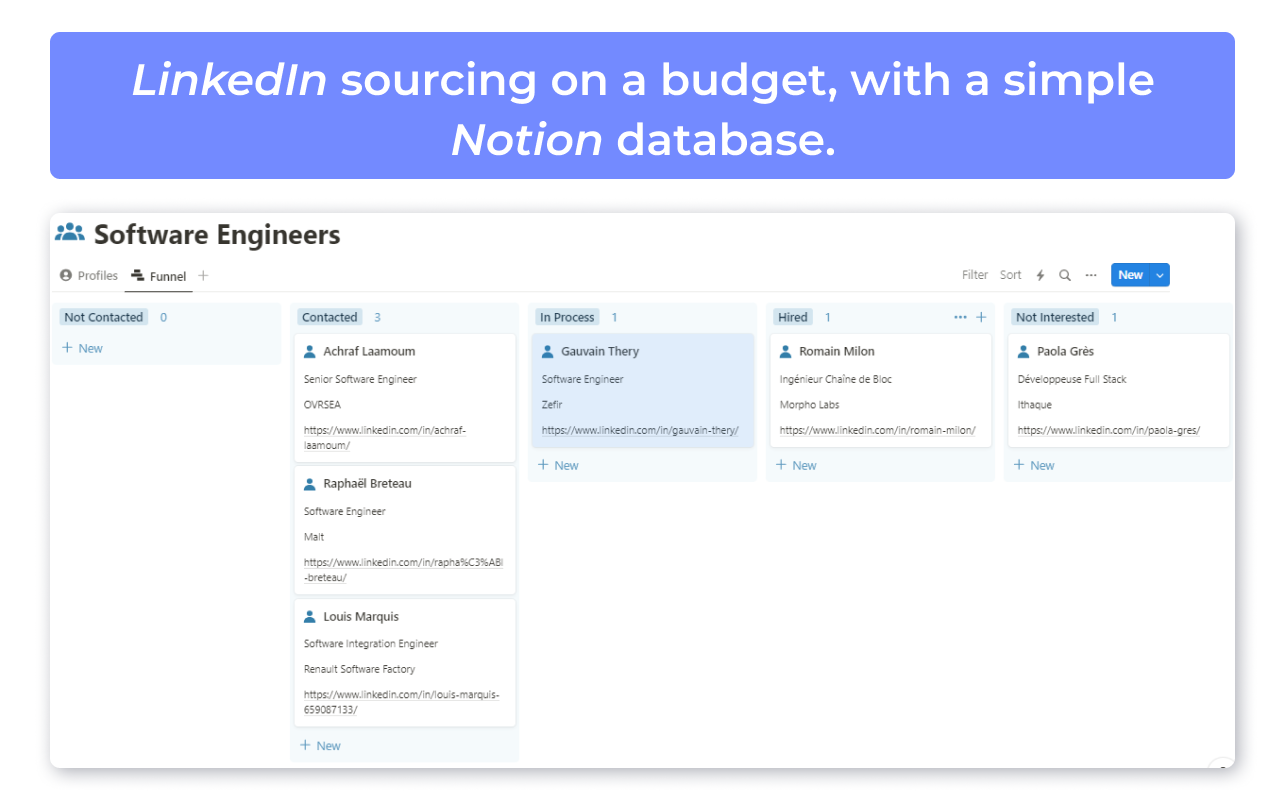Click Software Integration Engineer title text

click(371, 644)
